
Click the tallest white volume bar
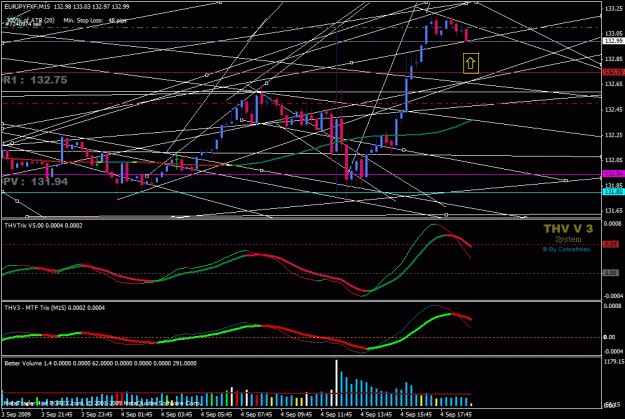click(336, 383)
